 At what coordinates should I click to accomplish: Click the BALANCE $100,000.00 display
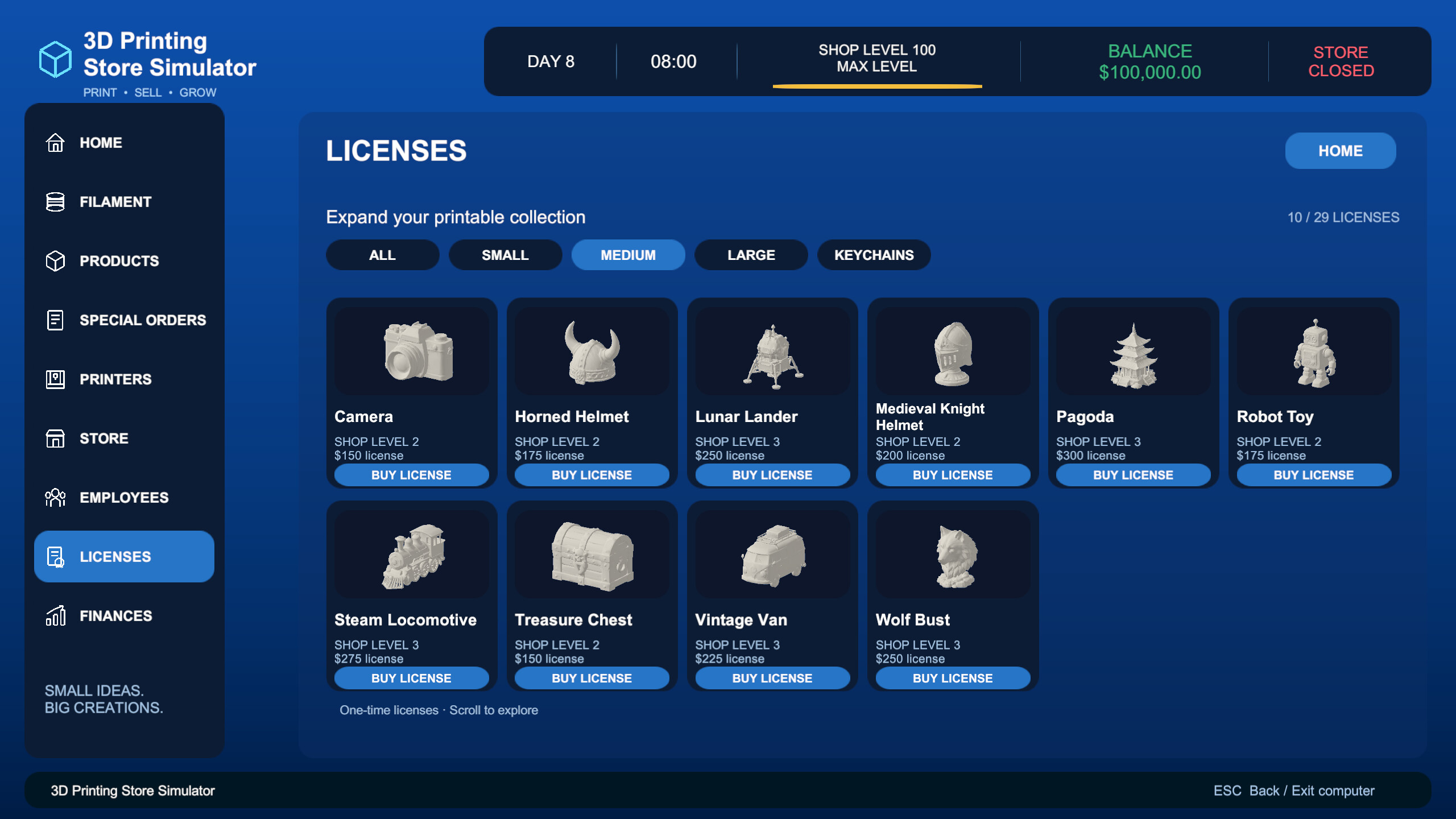click(1150, 61)
